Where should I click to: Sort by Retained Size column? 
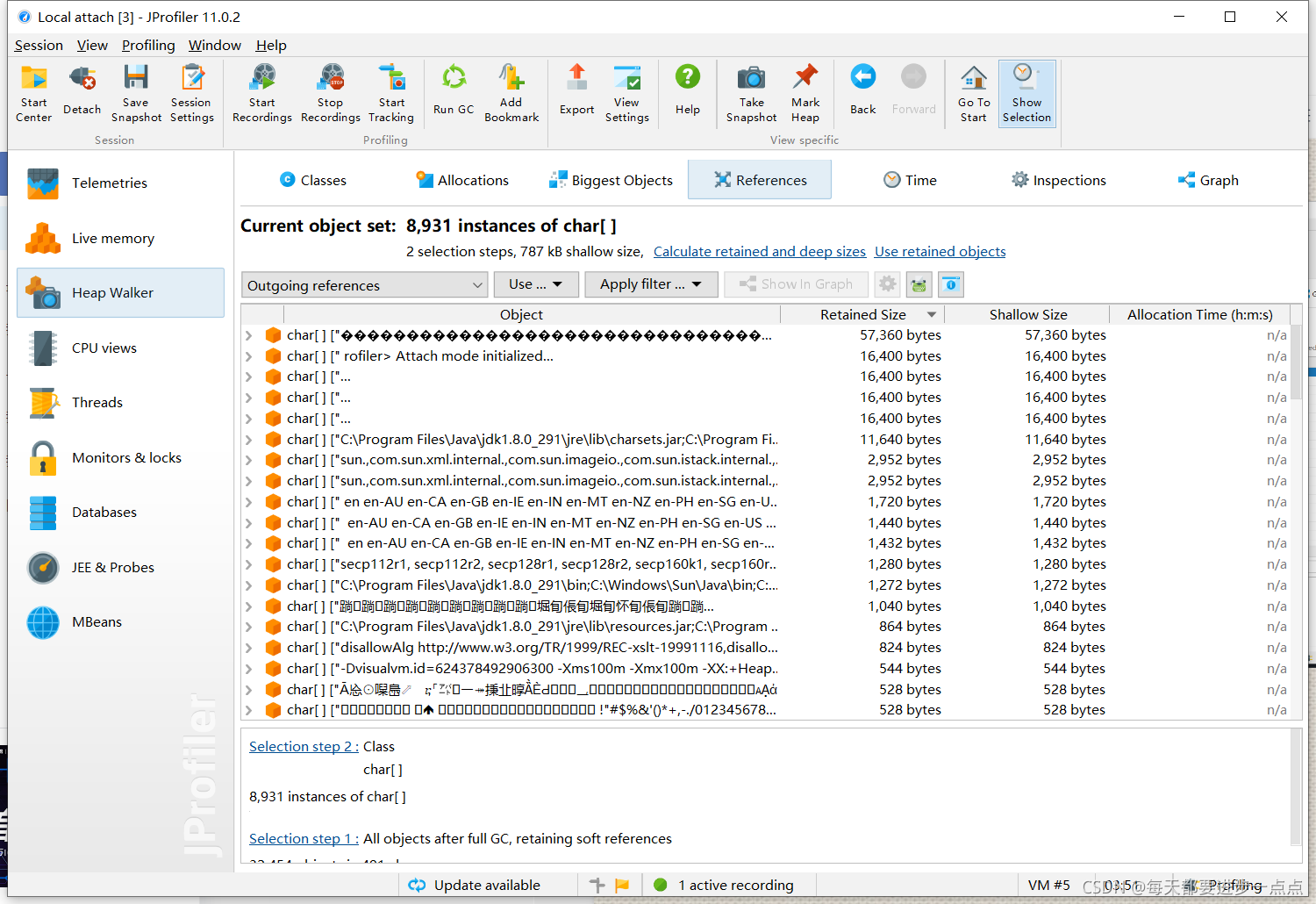click(x=863, y=314)
